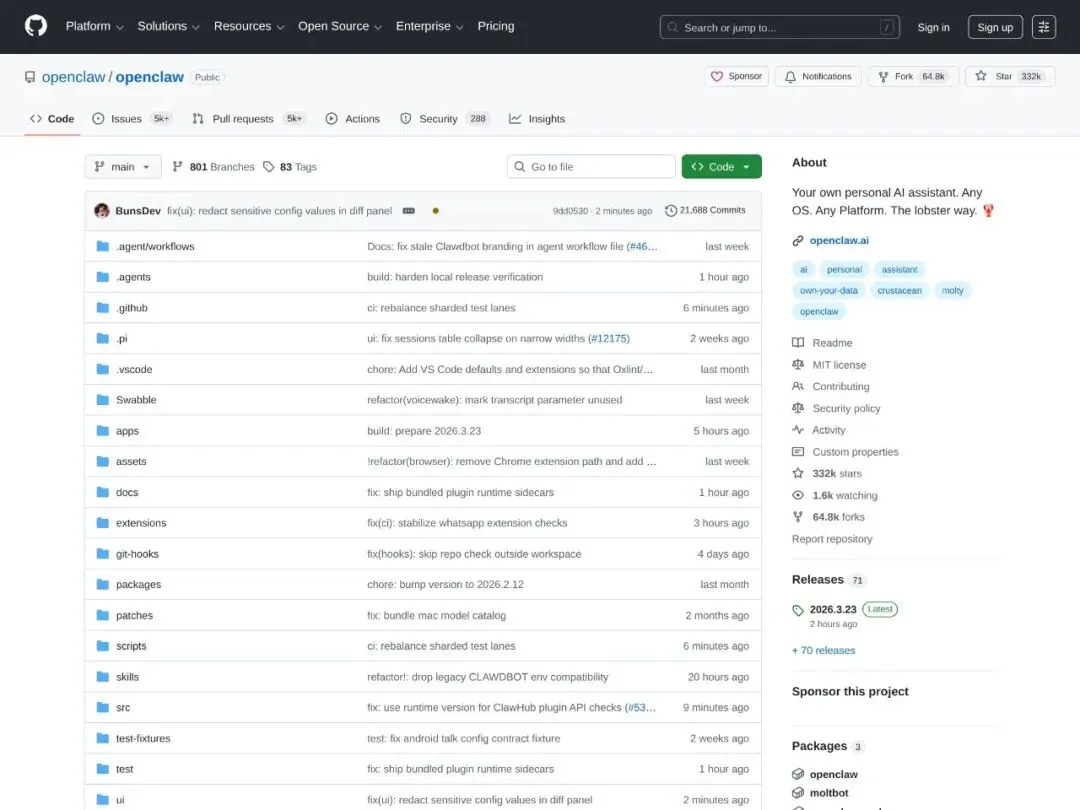
Task: Click the openclaw owner link in title
Action: pyautogui.click(x=74, y=77)
